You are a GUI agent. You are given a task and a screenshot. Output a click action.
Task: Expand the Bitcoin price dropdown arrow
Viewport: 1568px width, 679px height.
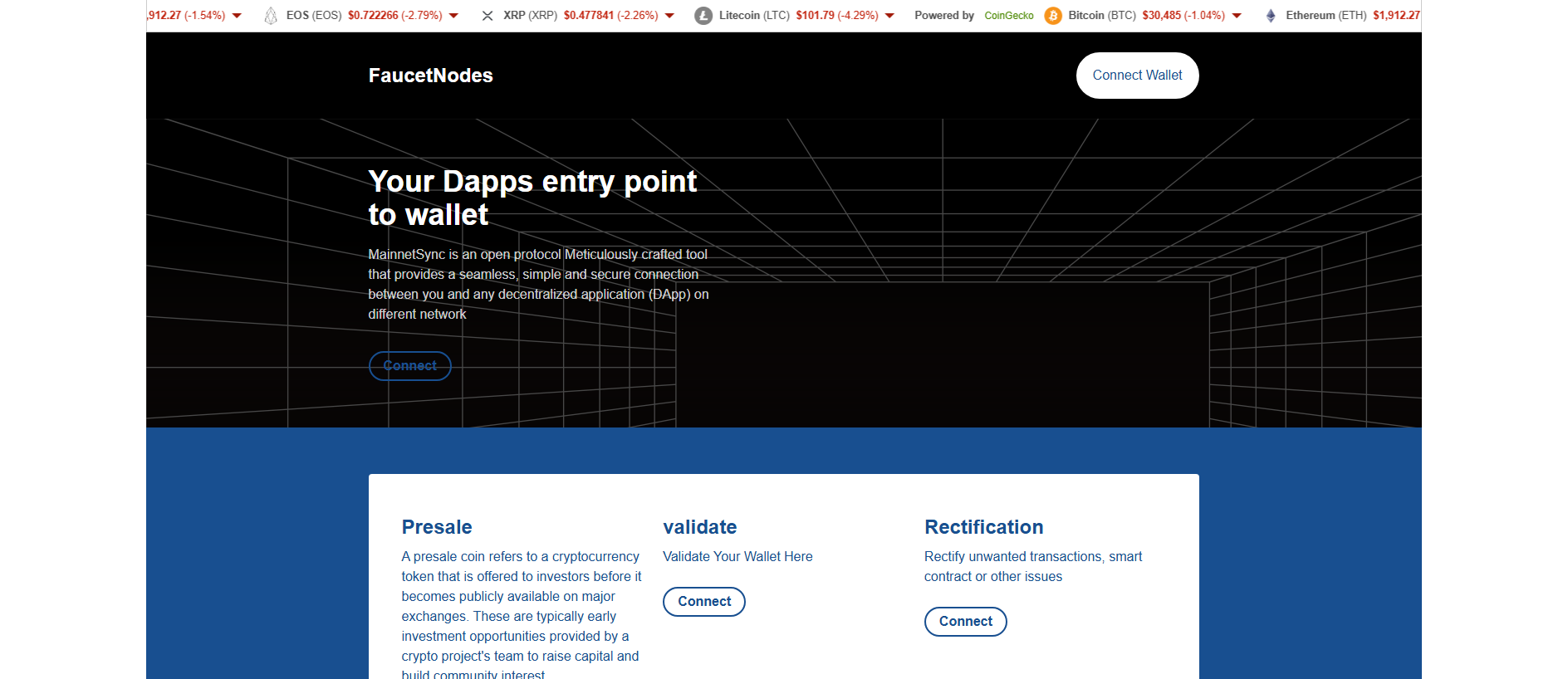[x=1237, y=16]
